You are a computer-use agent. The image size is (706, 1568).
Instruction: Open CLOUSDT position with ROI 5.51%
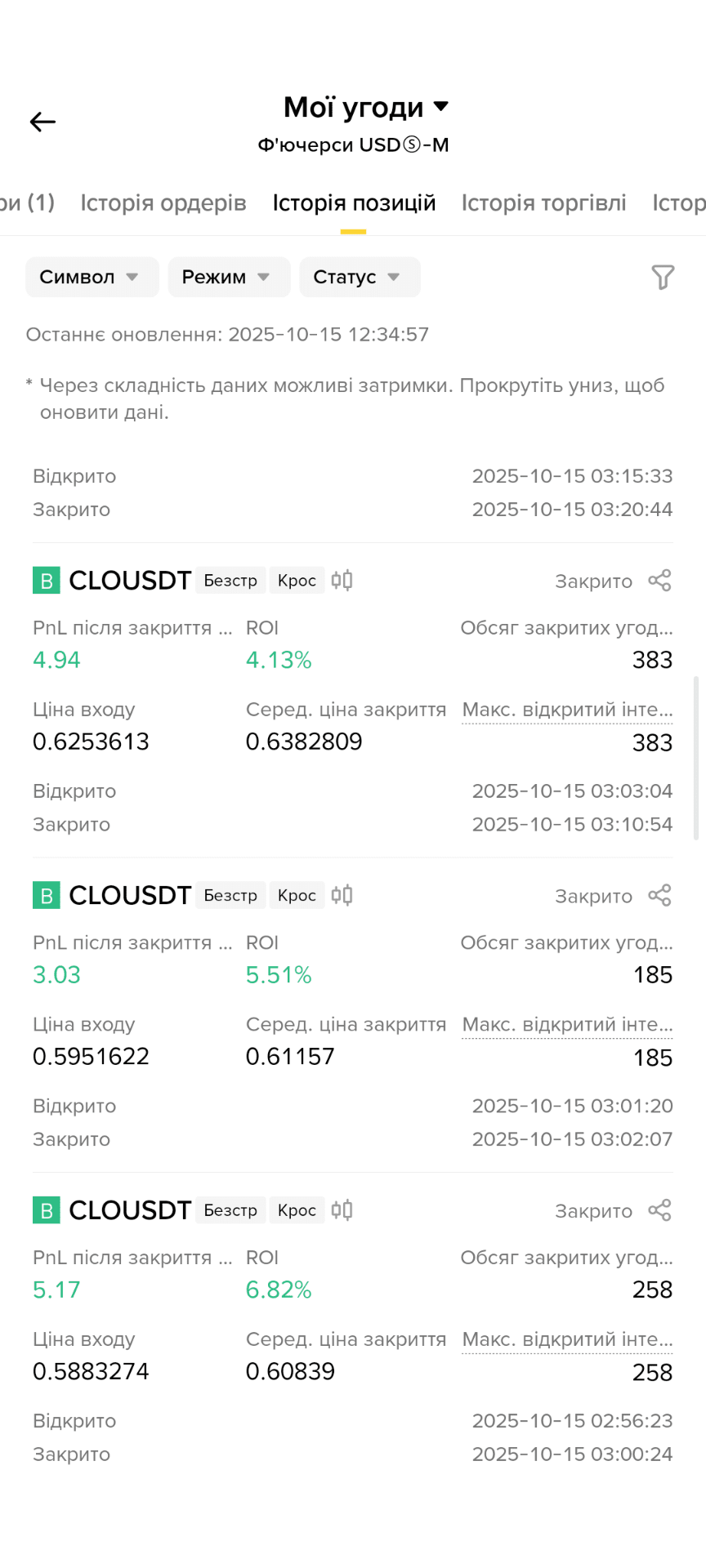point(130,896)
